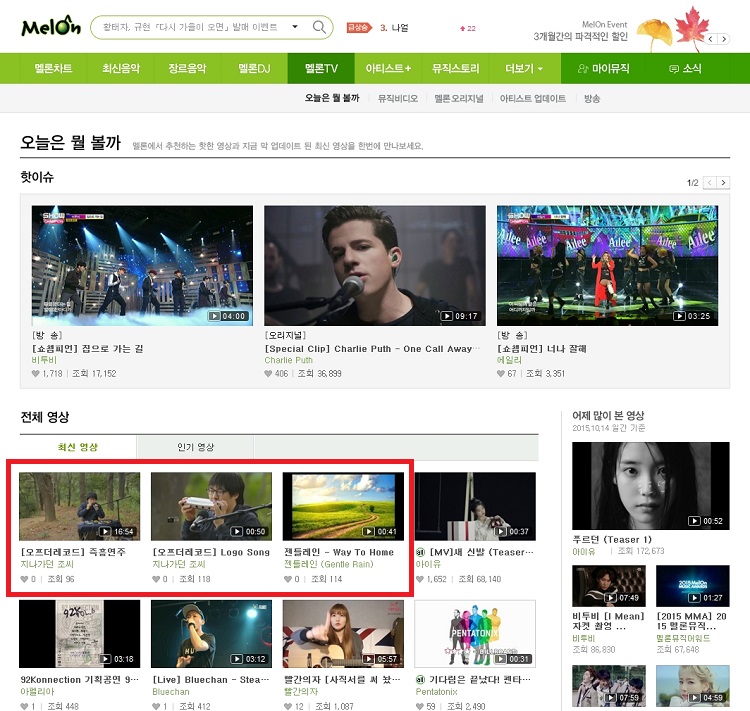Go to next event banner

(x=724, y=39)
